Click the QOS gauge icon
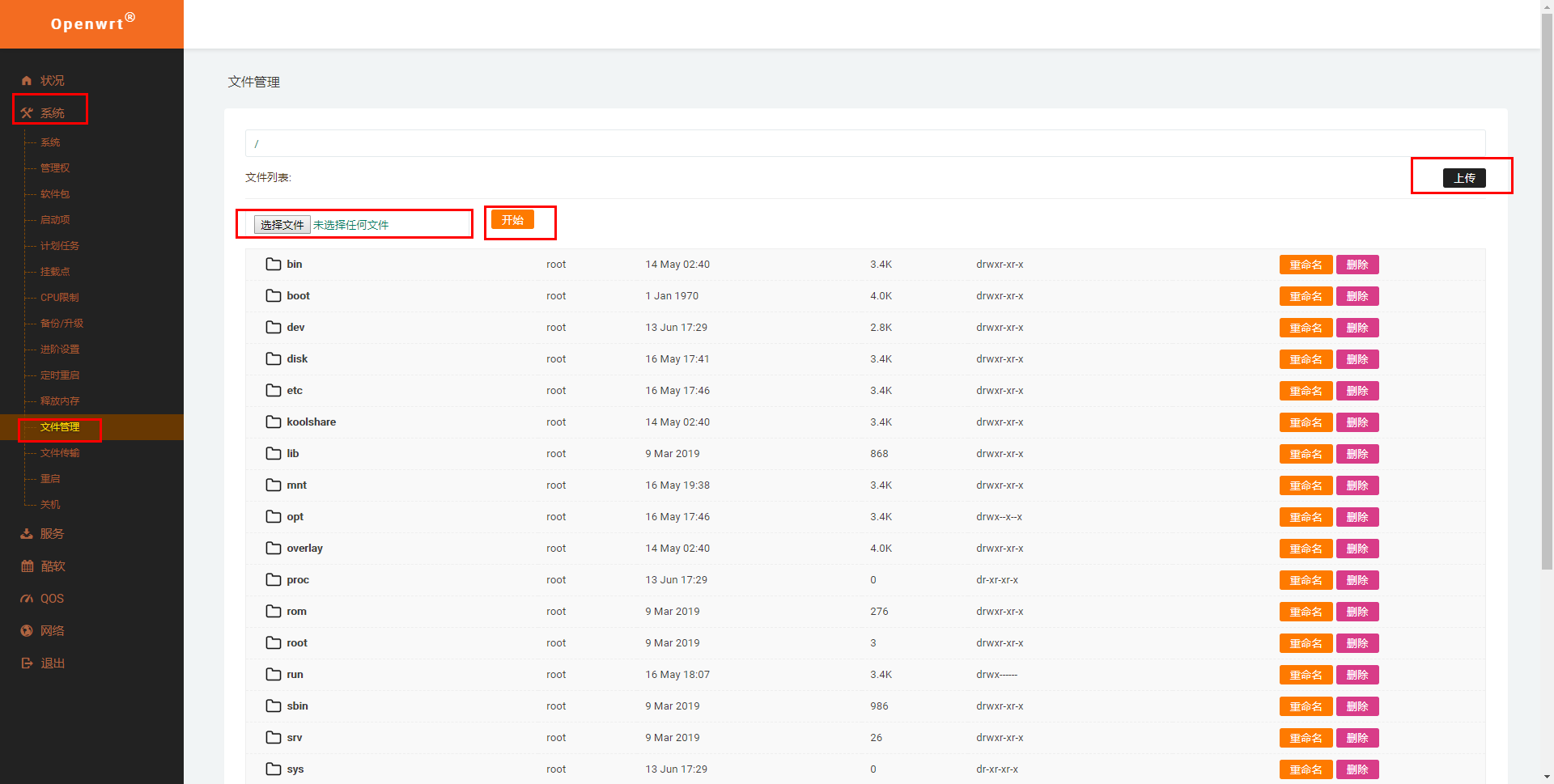The width and height of the screenshot is (1554, 784). coord(27,599)
